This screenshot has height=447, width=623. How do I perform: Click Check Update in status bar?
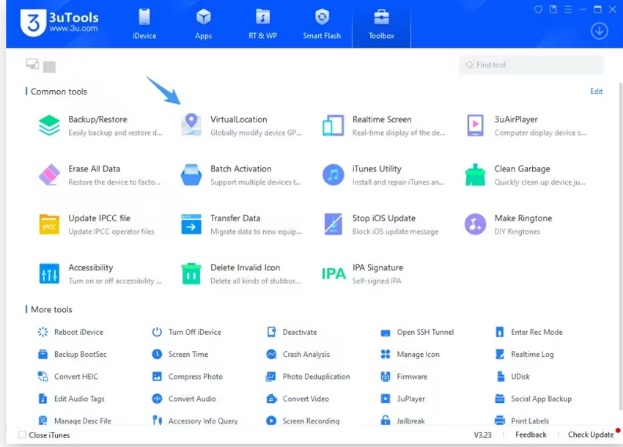[591, 435]
